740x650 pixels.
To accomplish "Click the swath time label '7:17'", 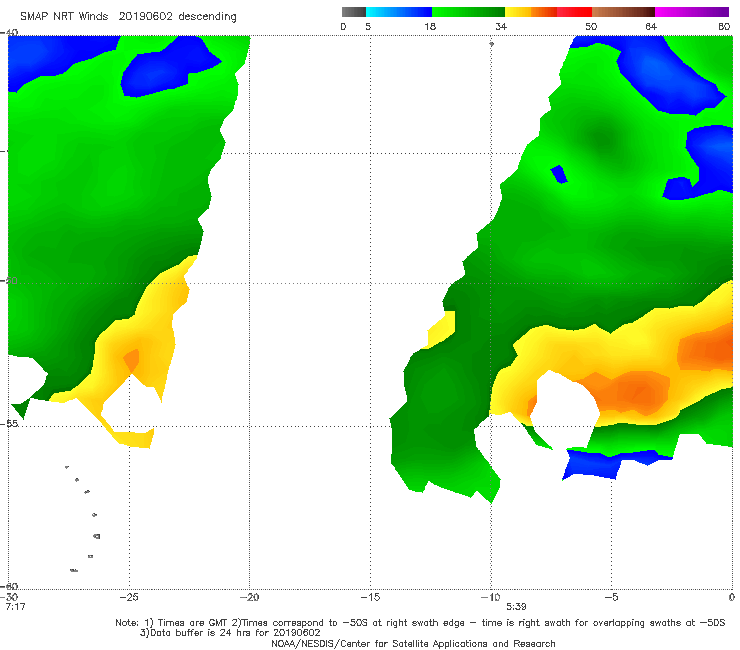I will [x=16, y=607].
